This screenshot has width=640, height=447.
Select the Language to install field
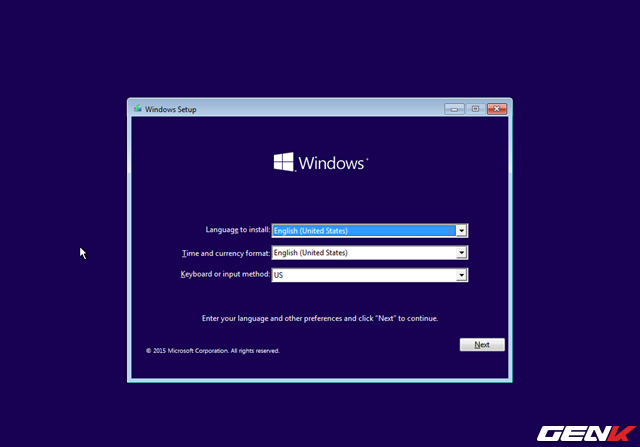(x=369, y=231)
